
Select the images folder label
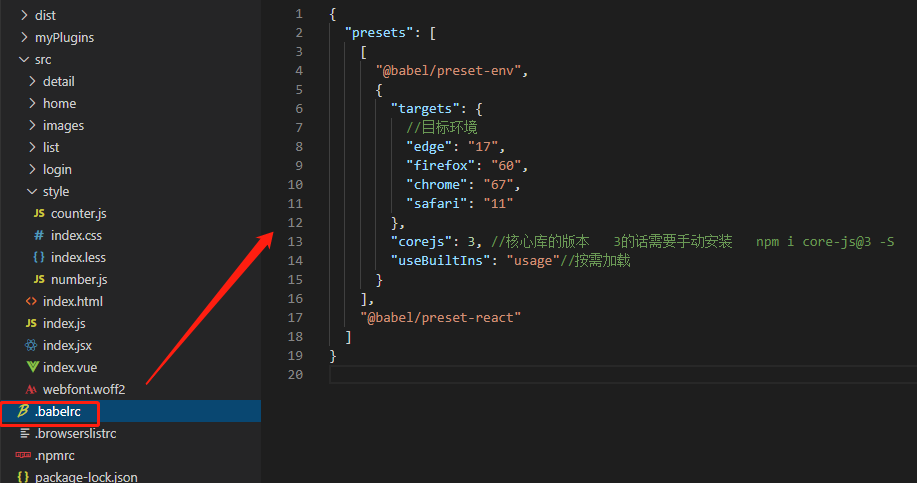[63, 126]
